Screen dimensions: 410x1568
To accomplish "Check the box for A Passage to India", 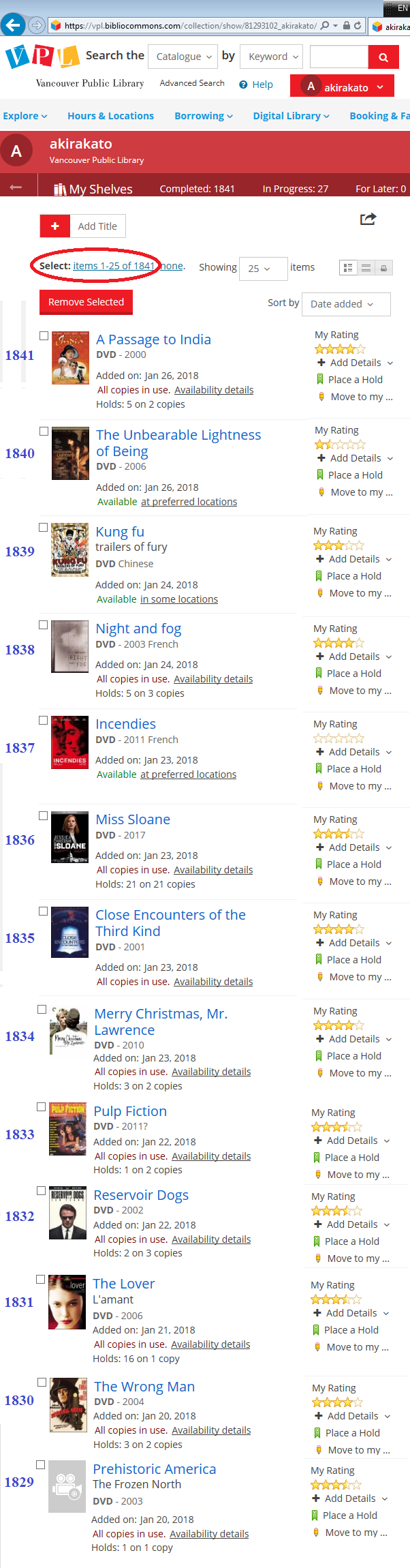I will click(x=44, y=335).
